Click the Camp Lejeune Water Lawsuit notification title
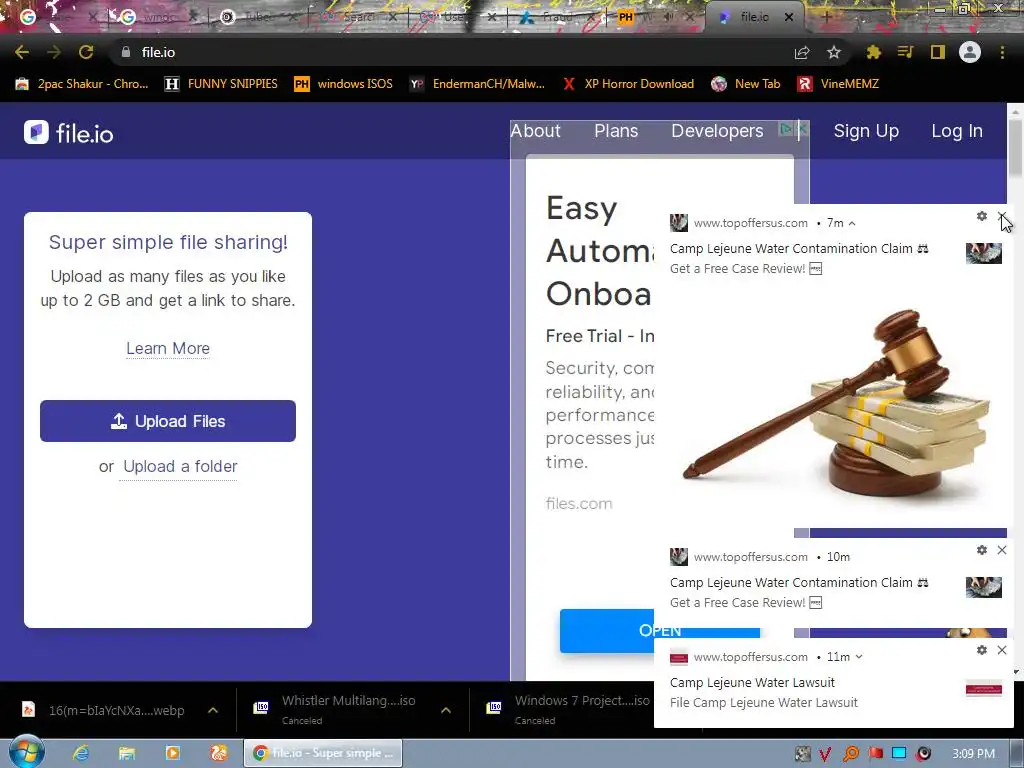This screenshot has width=1024, height=768. coord(752,682)
